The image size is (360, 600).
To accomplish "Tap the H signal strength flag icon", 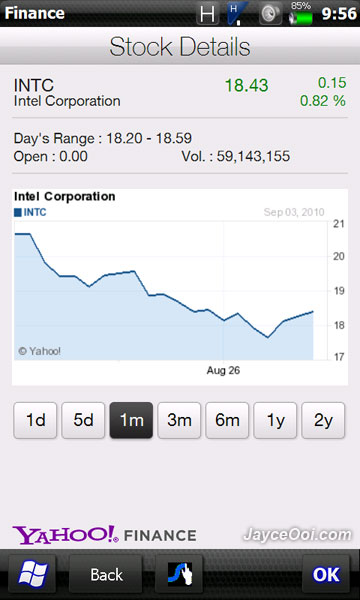I will [x=238, y=13].
